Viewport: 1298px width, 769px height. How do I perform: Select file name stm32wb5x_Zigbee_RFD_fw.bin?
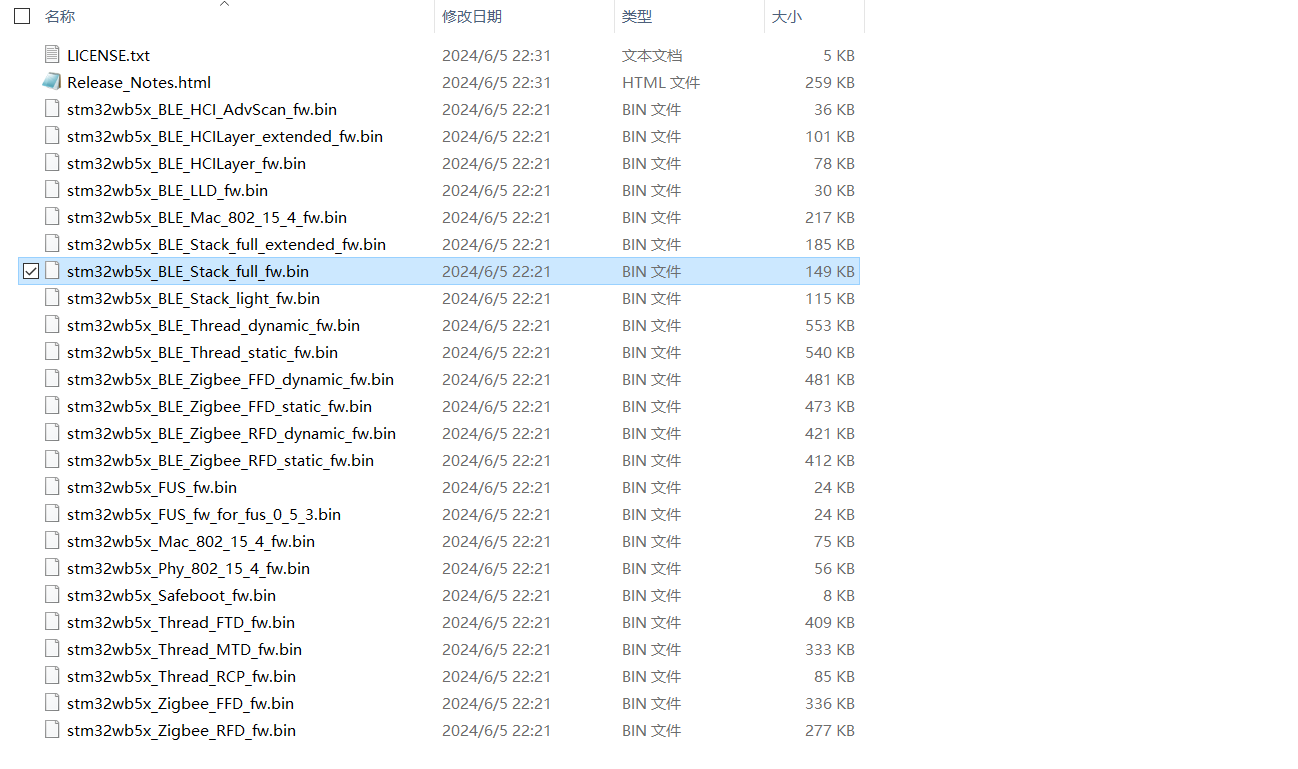point(181,731)
